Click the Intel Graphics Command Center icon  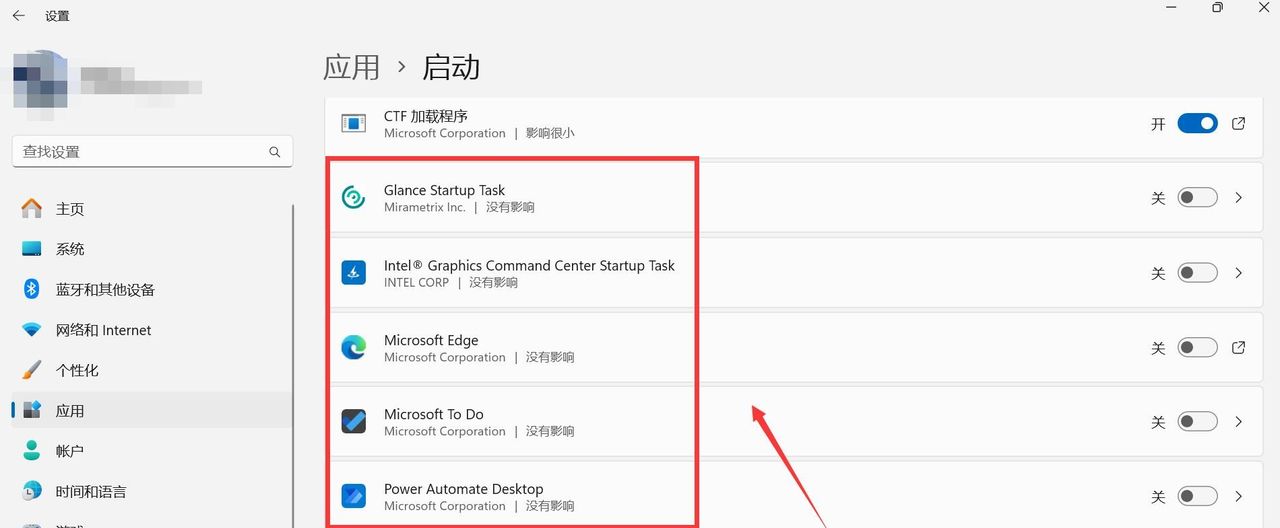point(353,273)
